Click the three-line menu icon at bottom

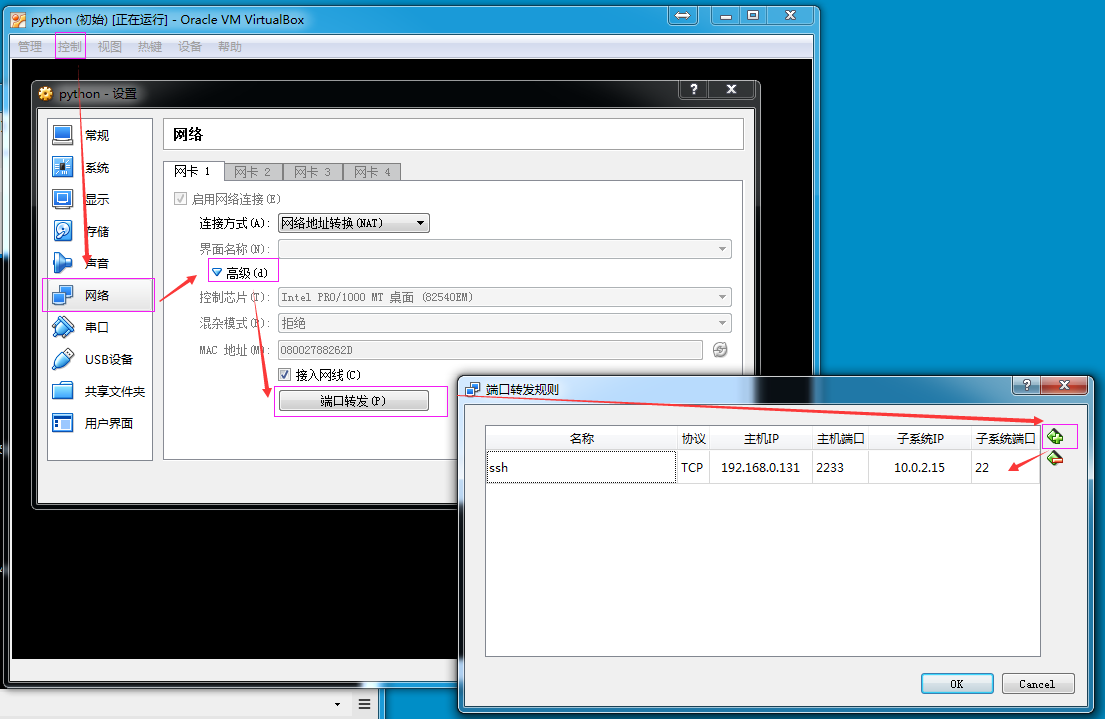coord(364,703)
